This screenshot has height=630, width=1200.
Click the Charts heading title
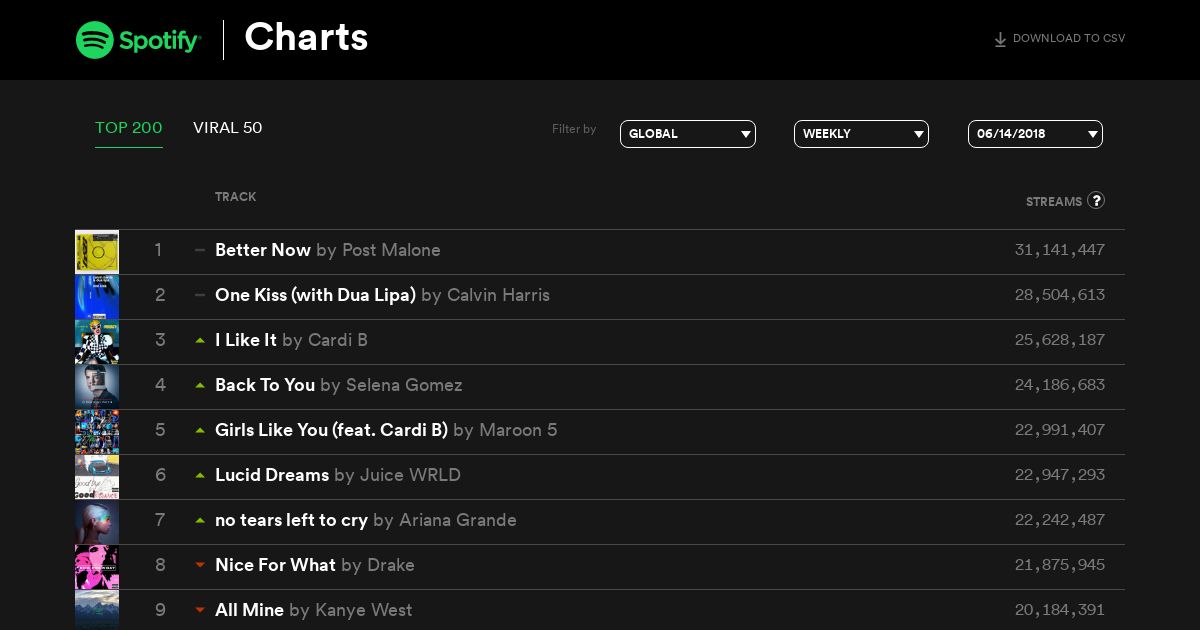click(306, 38)
